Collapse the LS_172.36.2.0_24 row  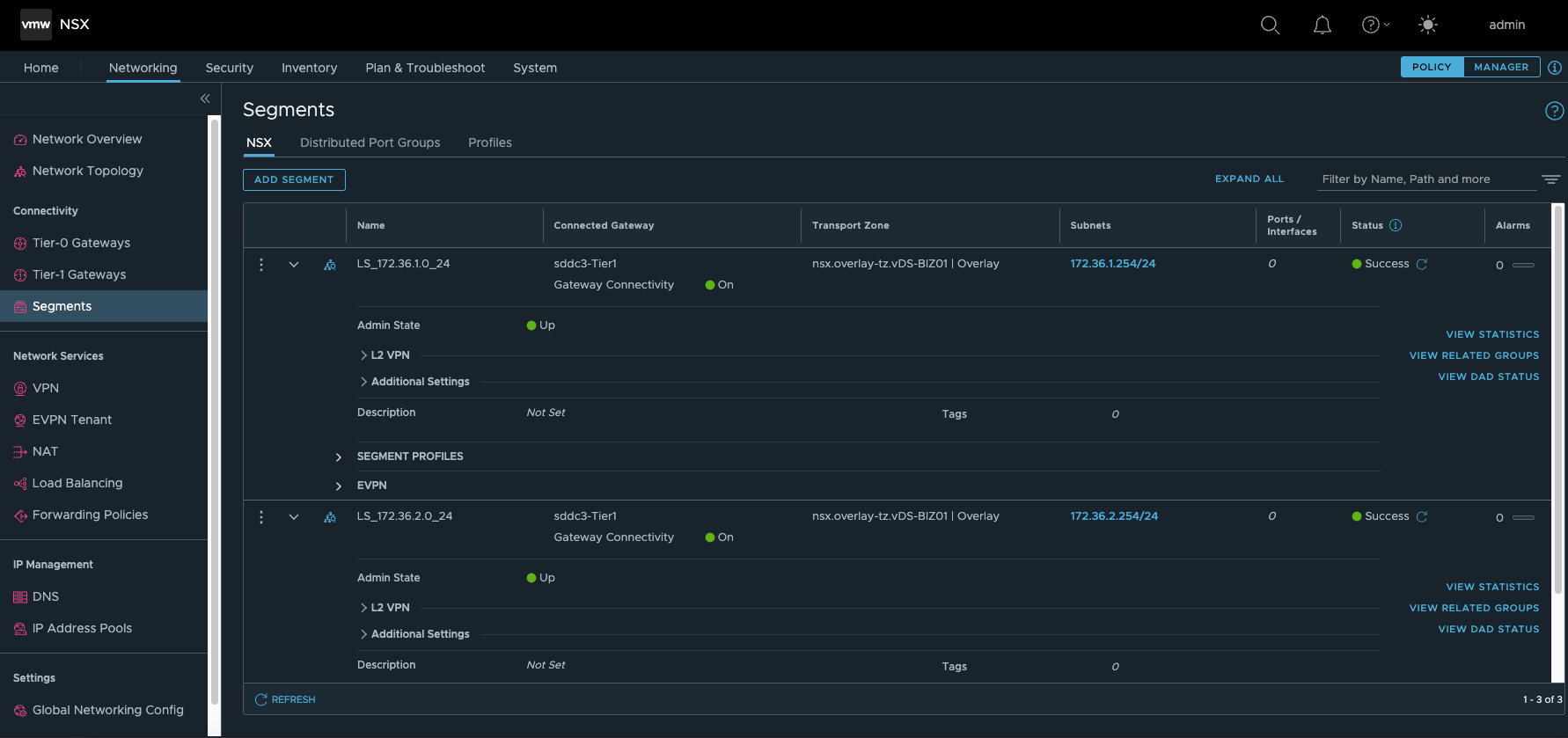[x=294, y=516]
